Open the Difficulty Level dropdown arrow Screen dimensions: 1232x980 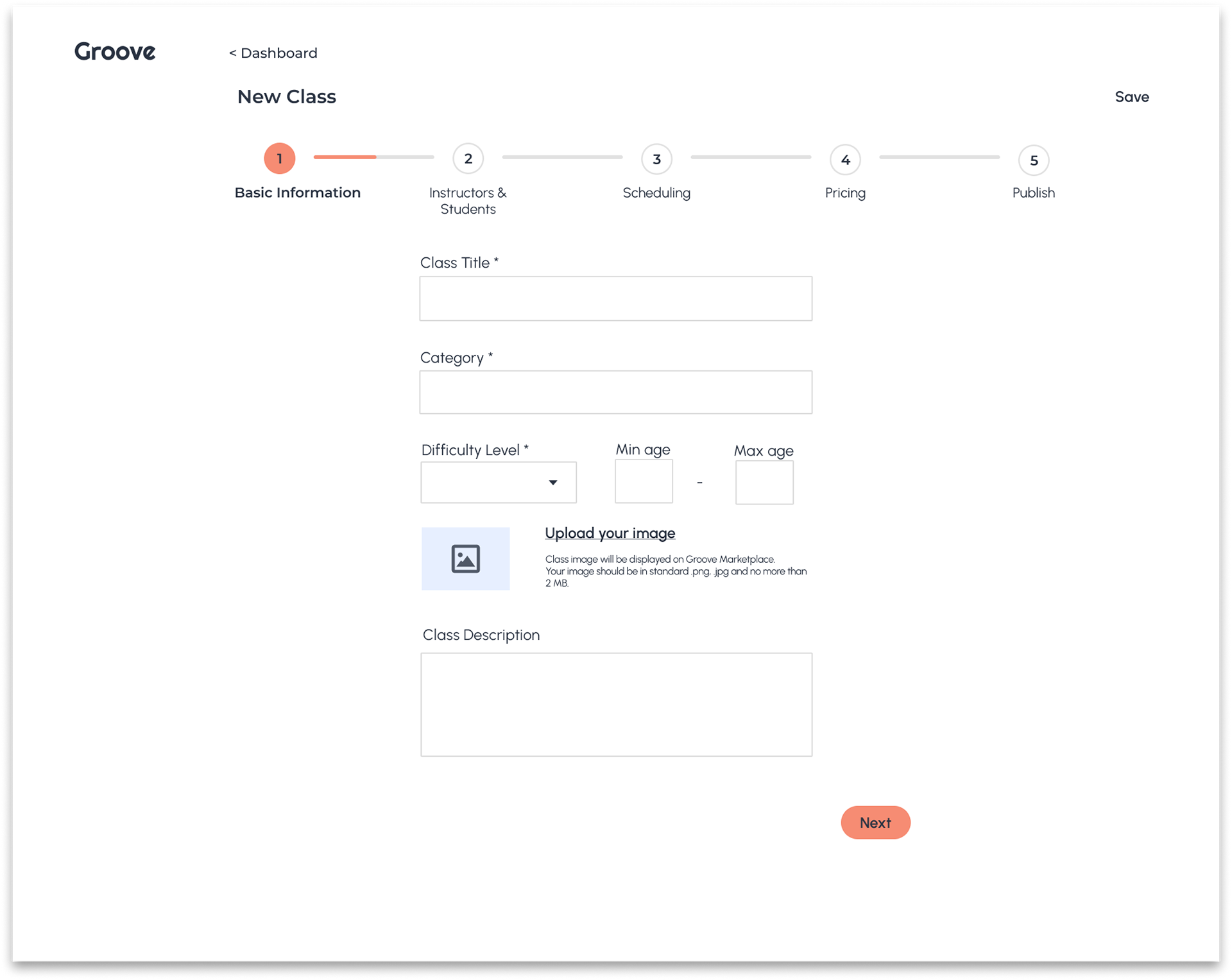pos(552,483)
